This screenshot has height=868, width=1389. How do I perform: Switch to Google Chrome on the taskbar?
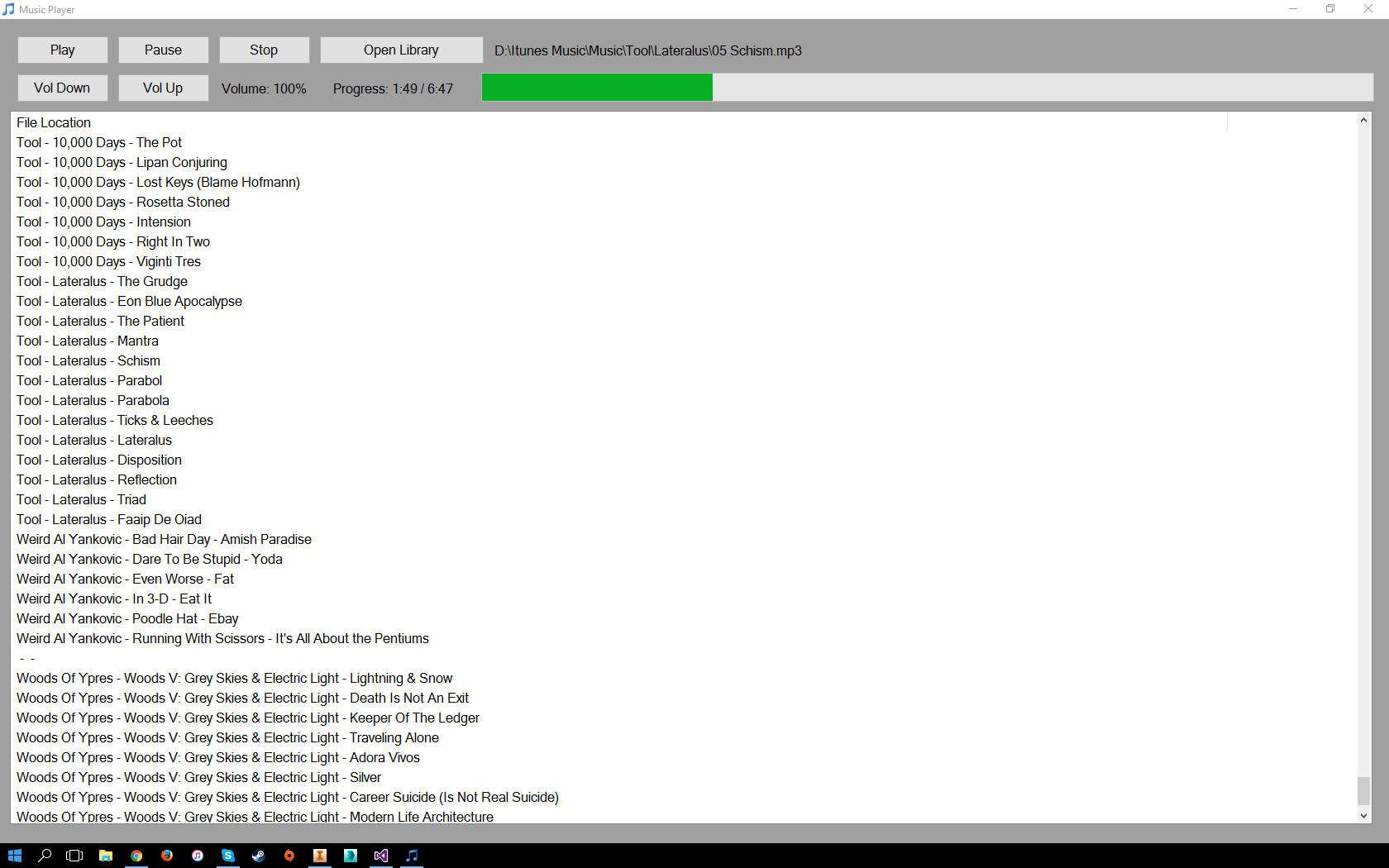tap(136, 856)
